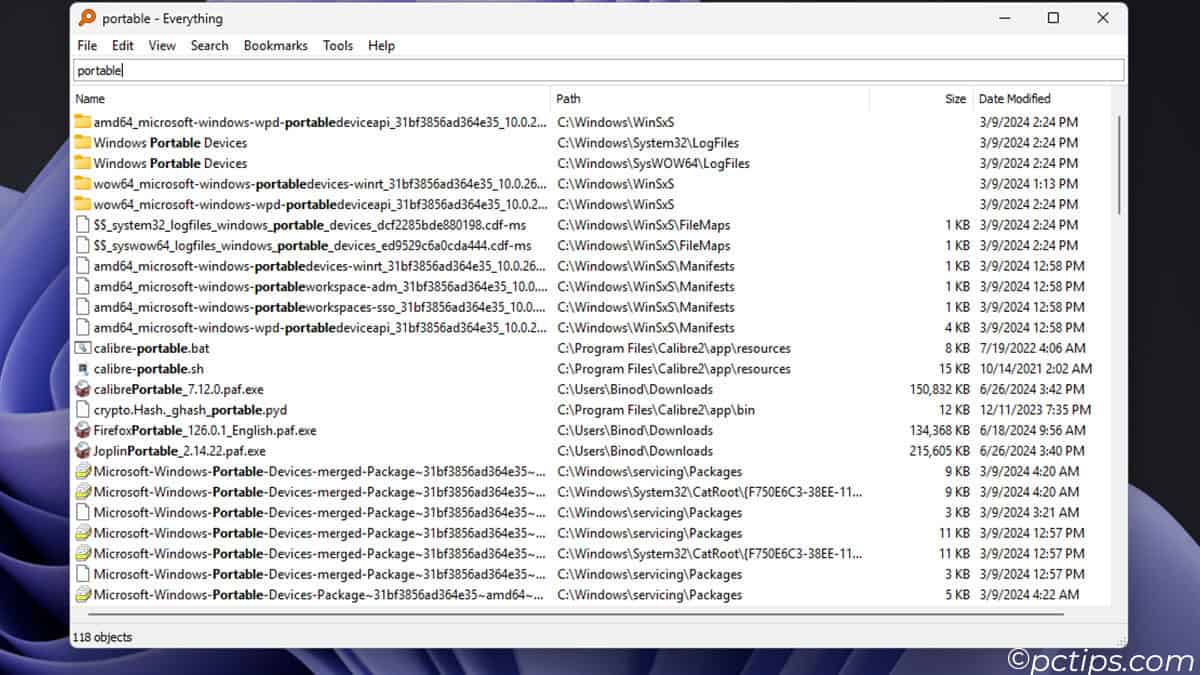
Task: Click the crypto.Hash._ghash_portable.pyd file icon
Action: pyautogui.click(x=83, y=410)
